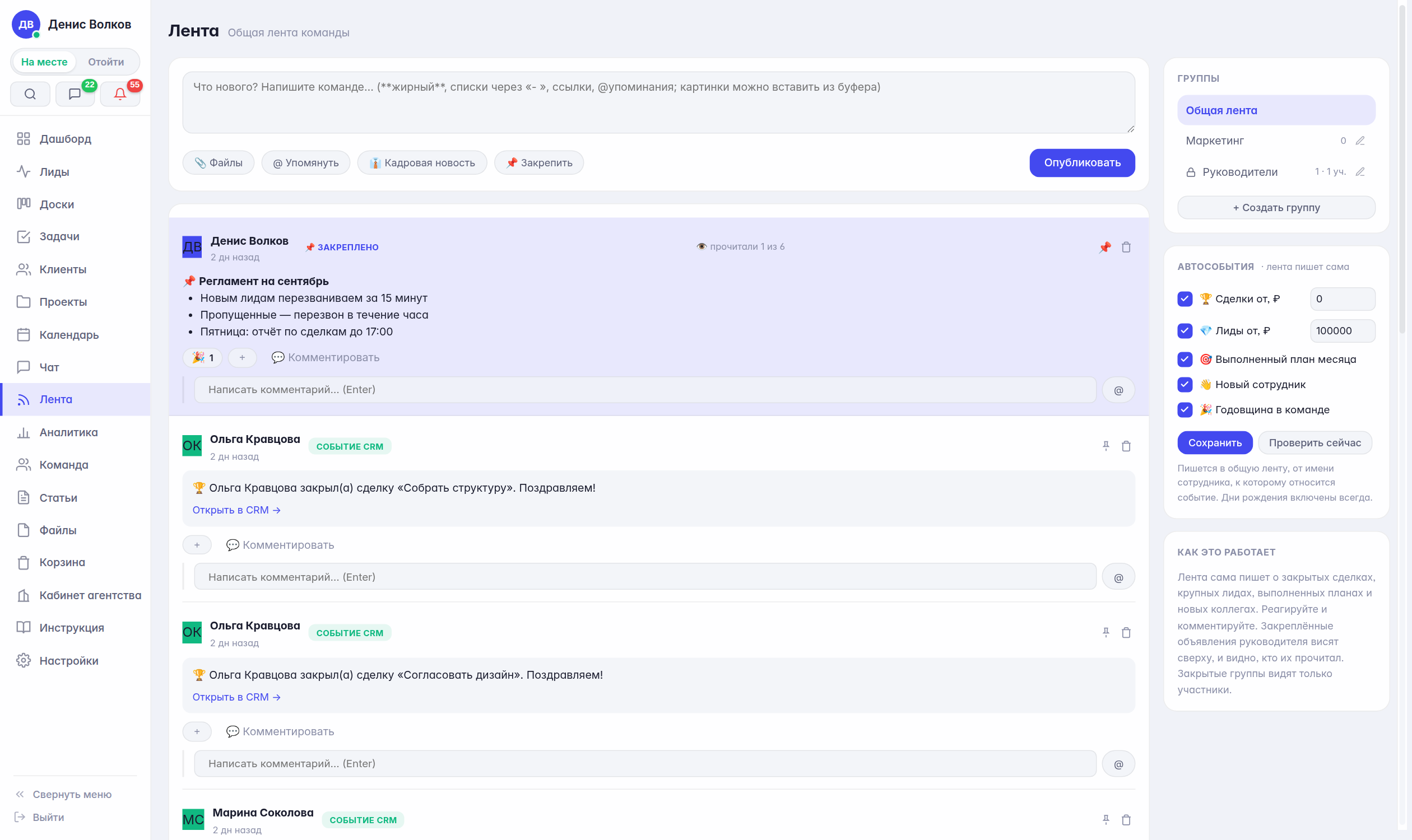Add reaction to «Согласовать дизайн» post
The image size is (1412, 840).
pos(197,732)
